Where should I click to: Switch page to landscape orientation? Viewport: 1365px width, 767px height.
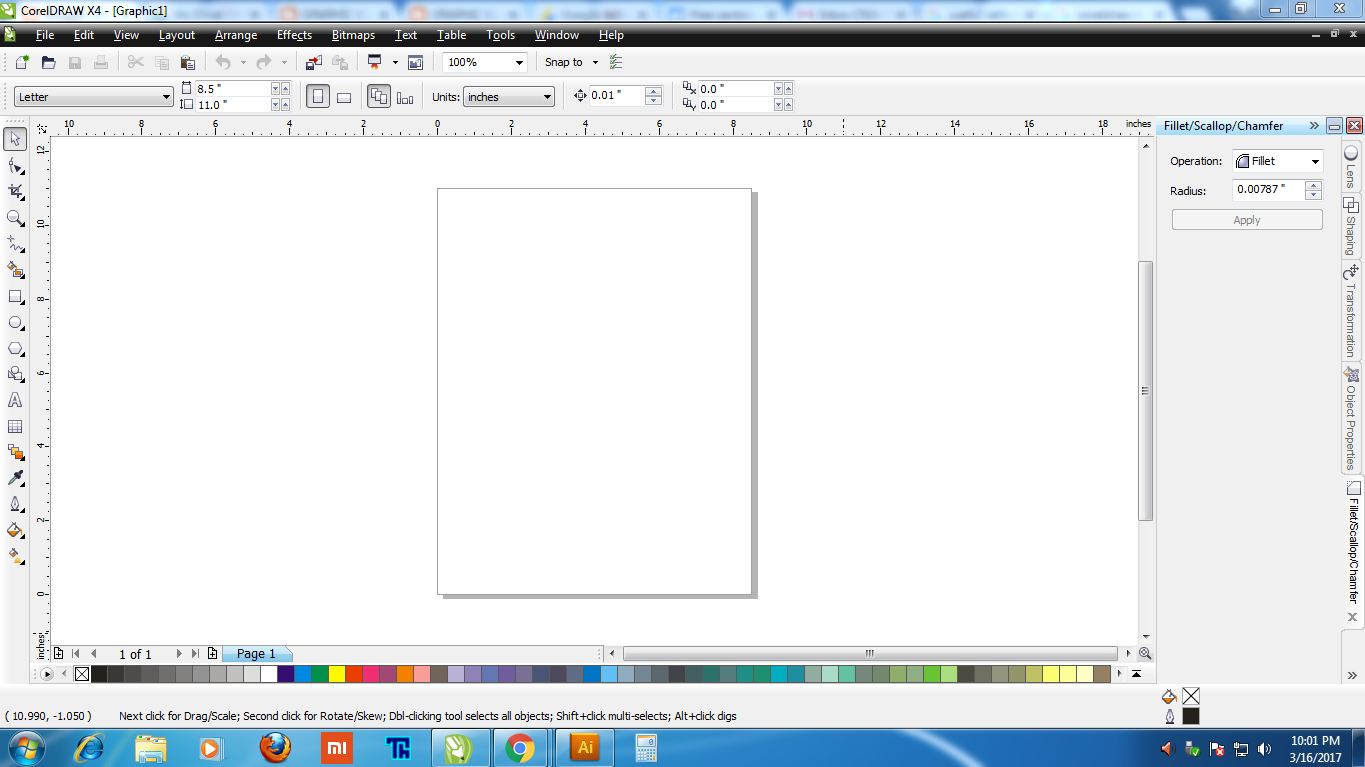[343, 95]
